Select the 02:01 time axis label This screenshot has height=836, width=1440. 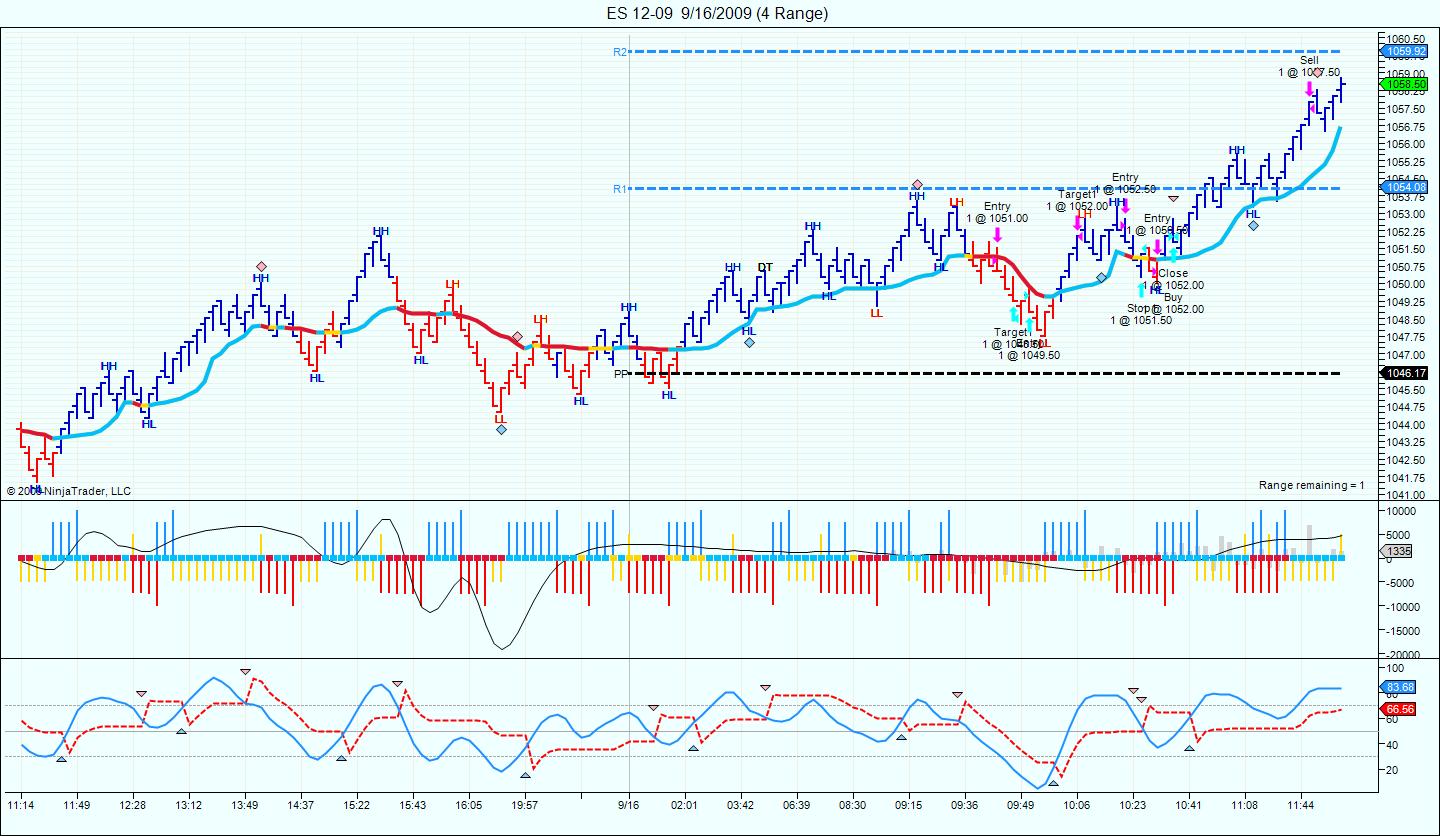[685, 804]
